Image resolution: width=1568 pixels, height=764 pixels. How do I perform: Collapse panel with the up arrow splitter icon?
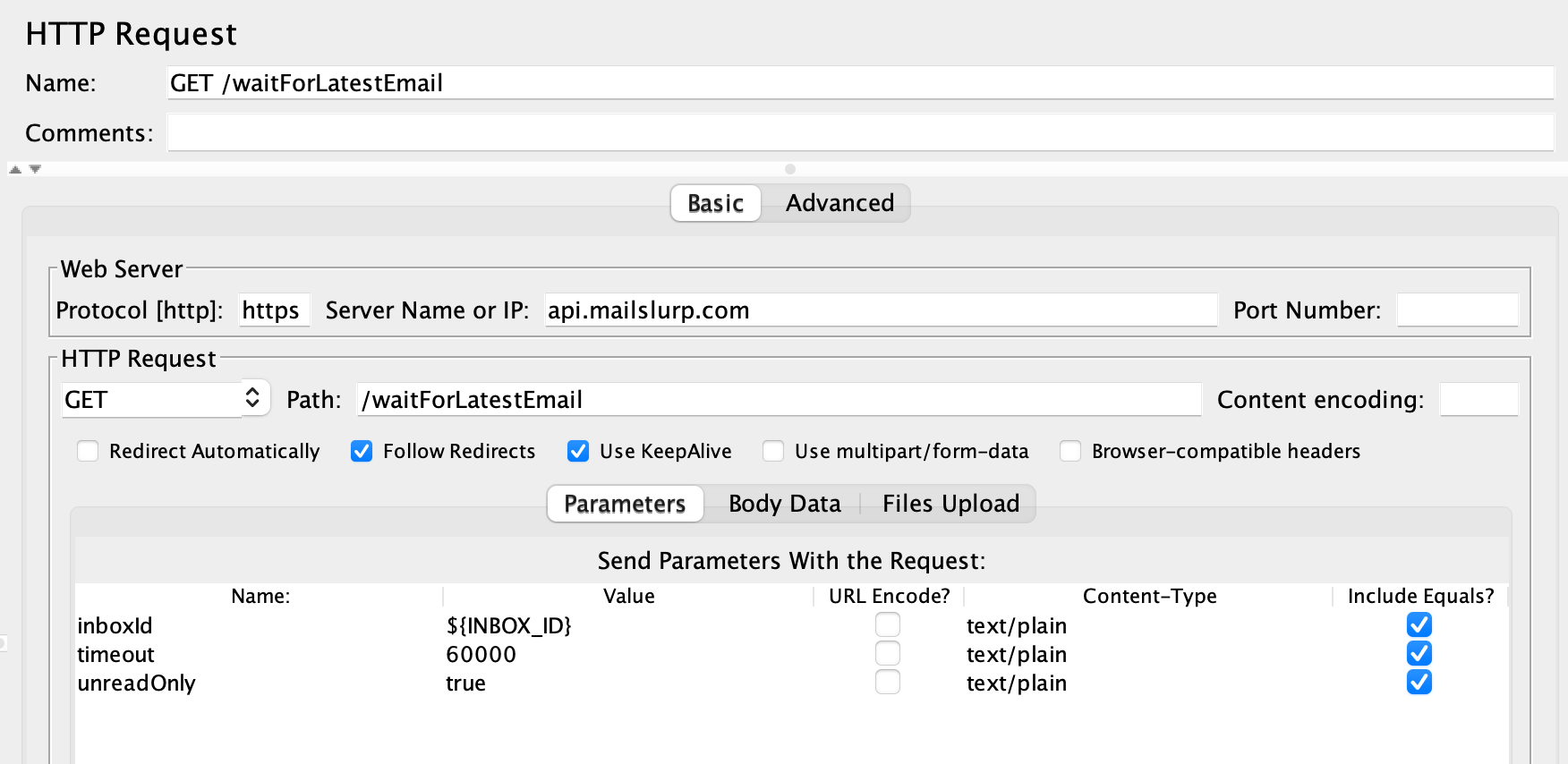tap(15, 169)
